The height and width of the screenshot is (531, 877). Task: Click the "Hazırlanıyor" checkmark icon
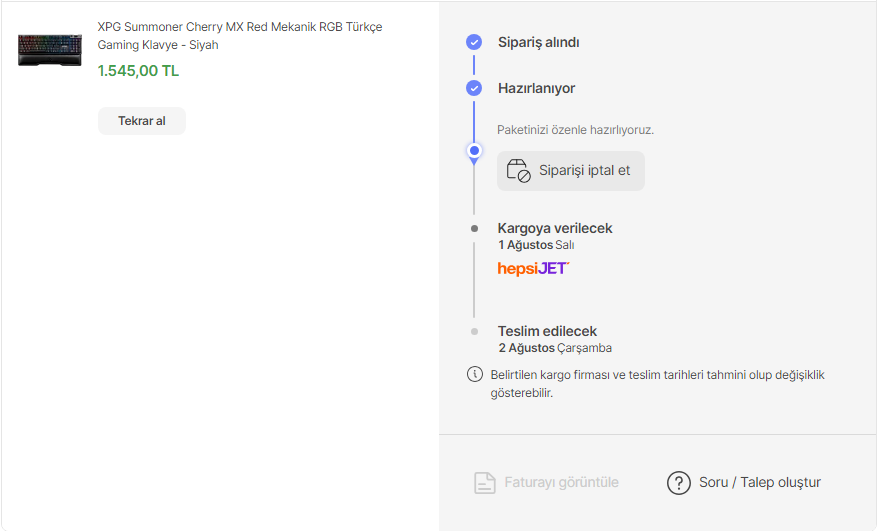coord(474,88)
